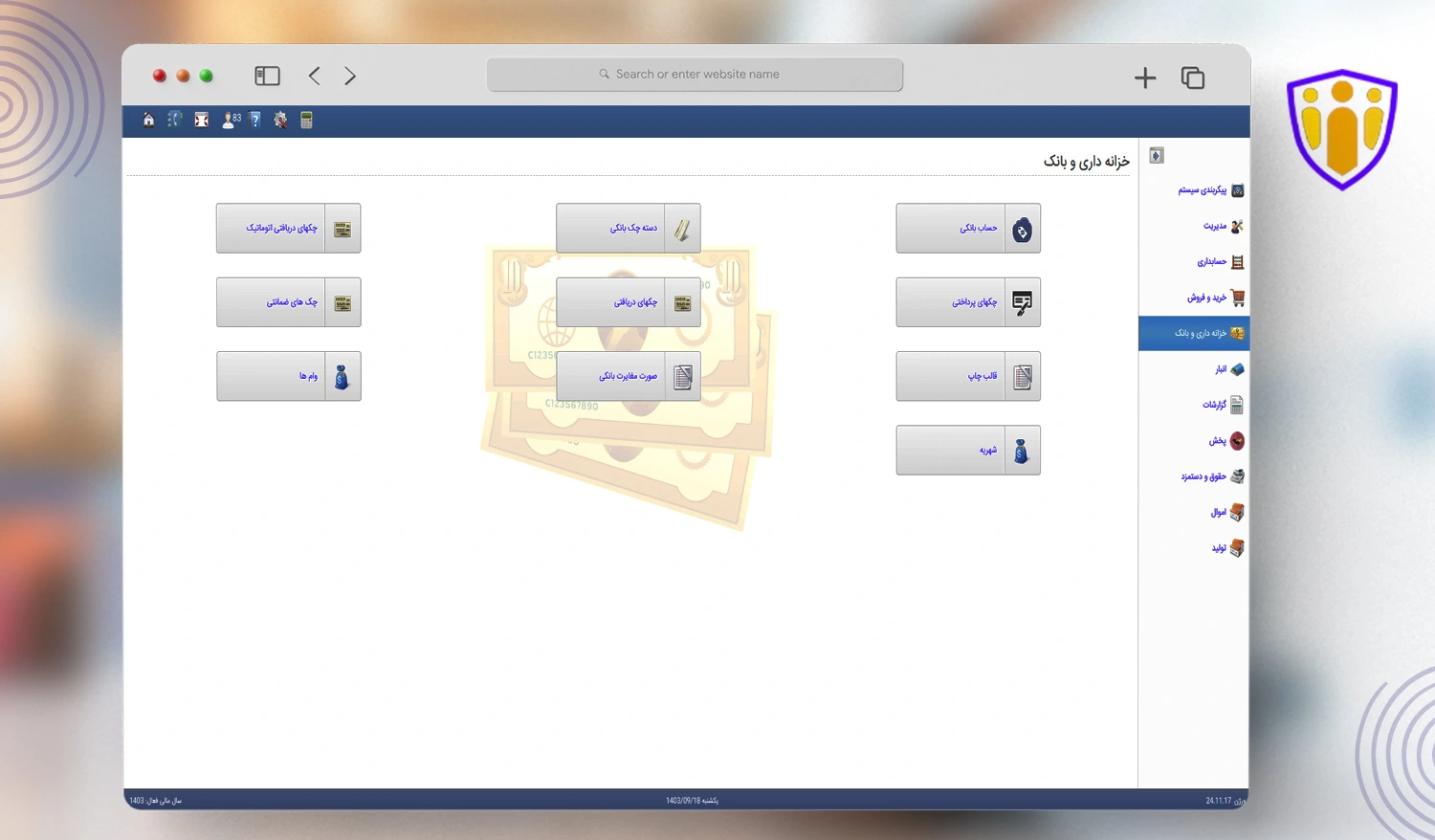The height and width of the screenshot is (840, 1435).
Task: Open the حساب بانکی button
Action: (968, 229)
